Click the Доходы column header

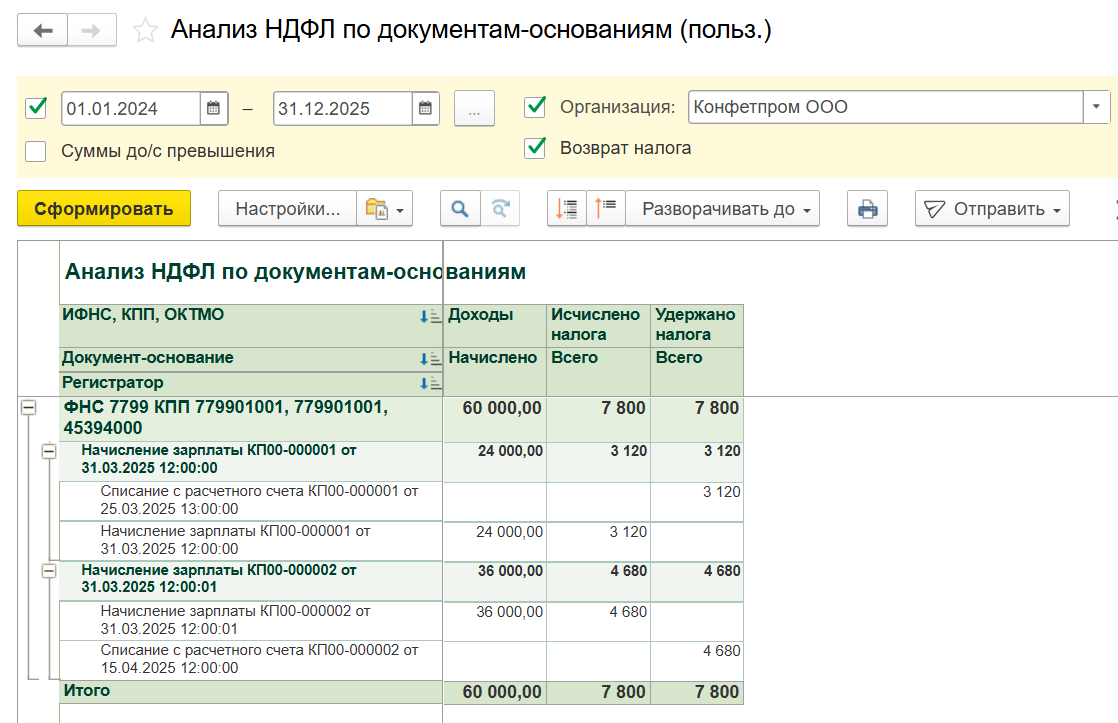[495, 326]
